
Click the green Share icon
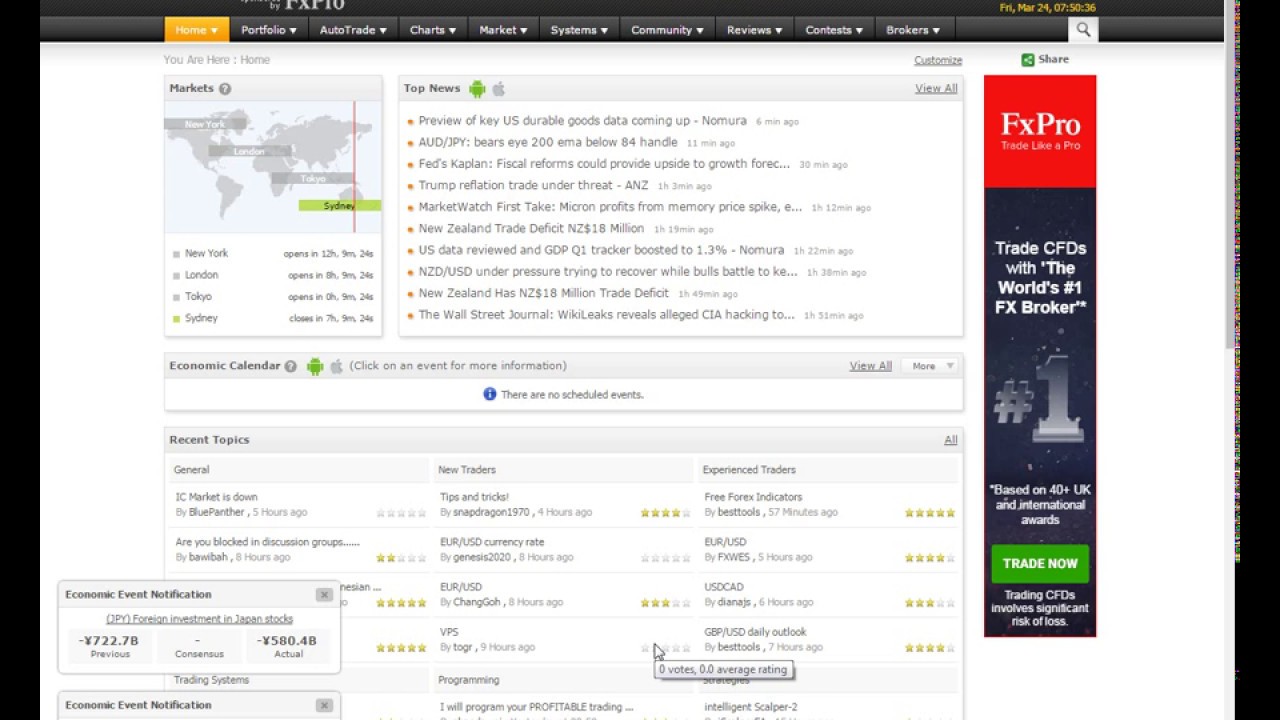pyautogui.click(x=1027, y=60)
